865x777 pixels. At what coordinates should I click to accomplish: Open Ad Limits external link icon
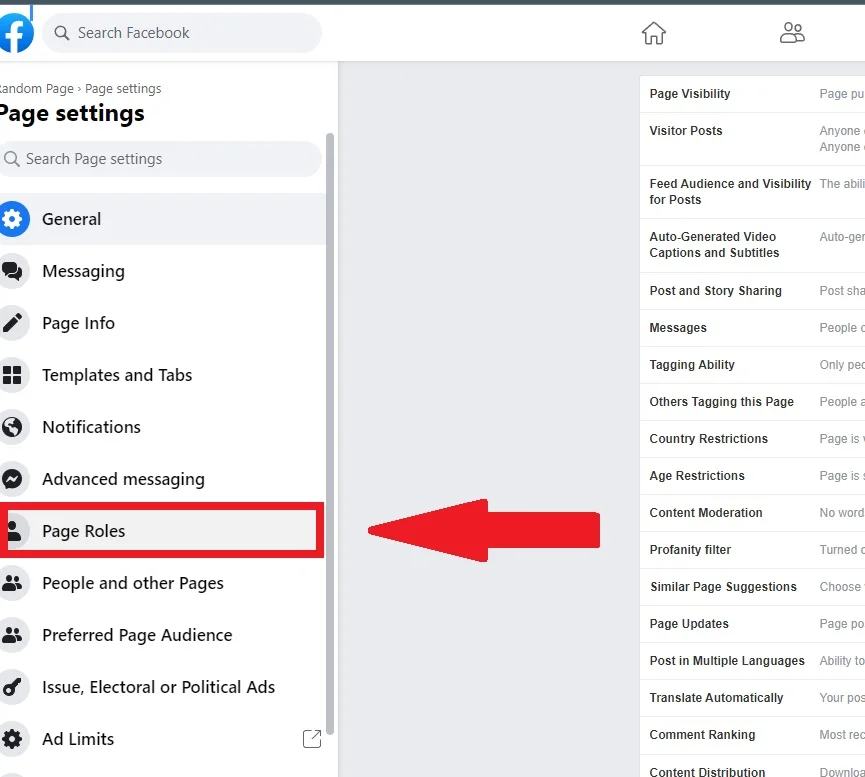(x=312, y=739)
